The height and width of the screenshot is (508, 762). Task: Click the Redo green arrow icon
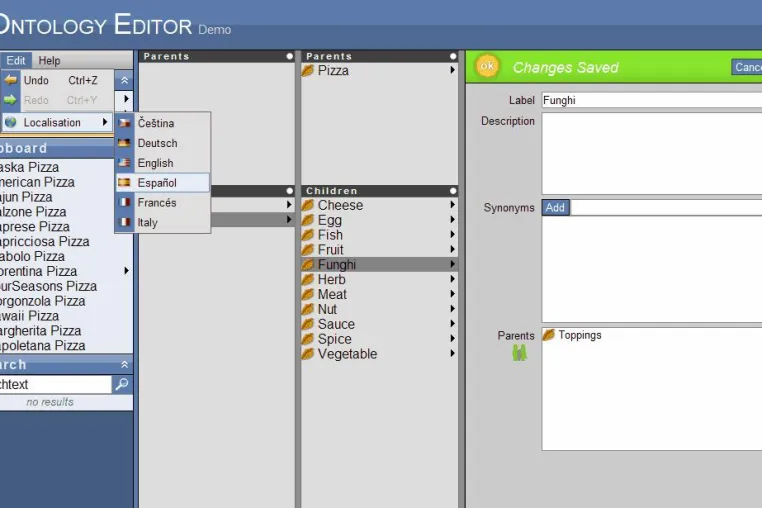[x=10, y=100]
